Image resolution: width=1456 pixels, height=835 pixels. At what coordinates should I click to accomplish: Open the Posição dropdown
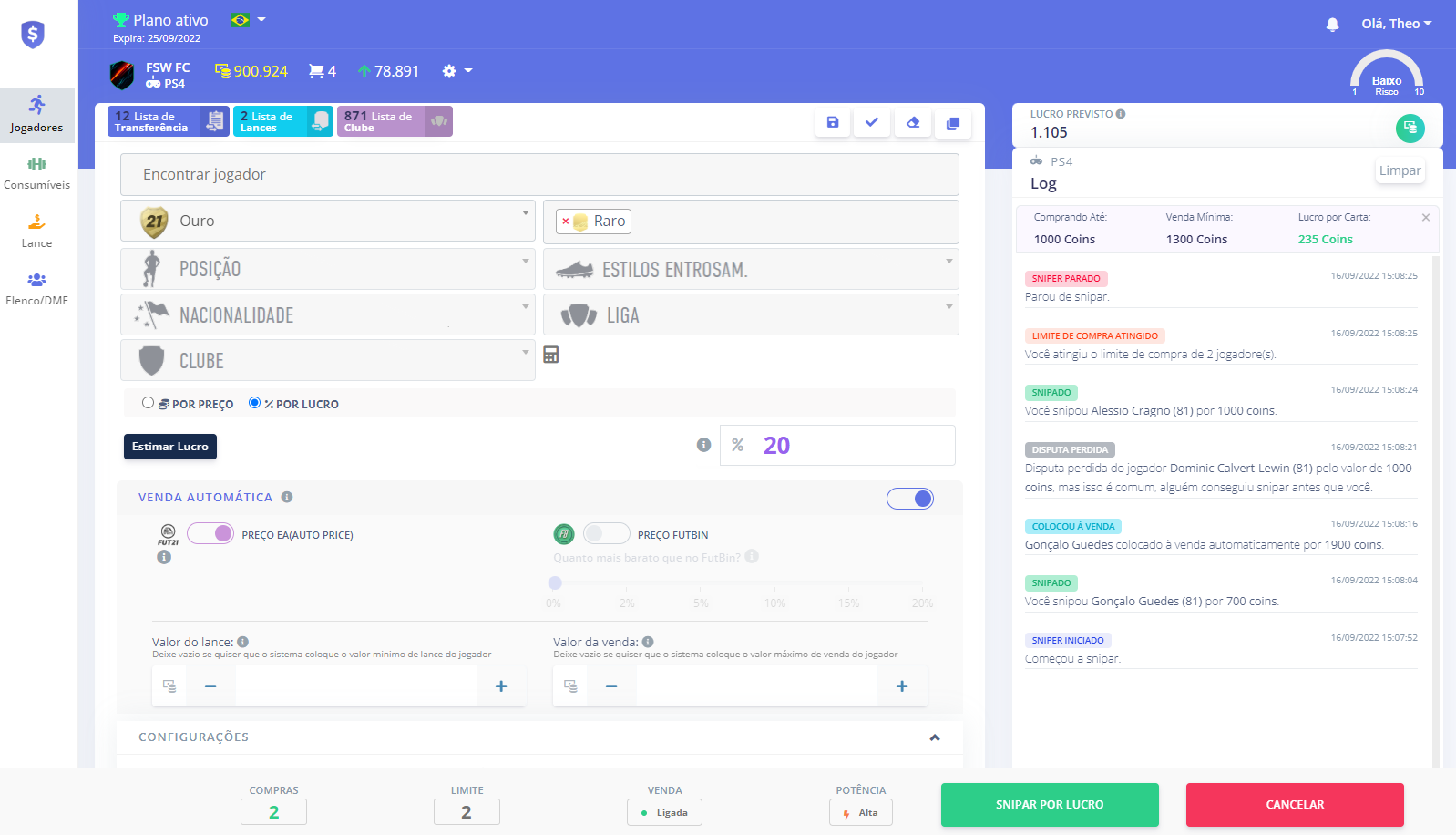coord(327,269)
